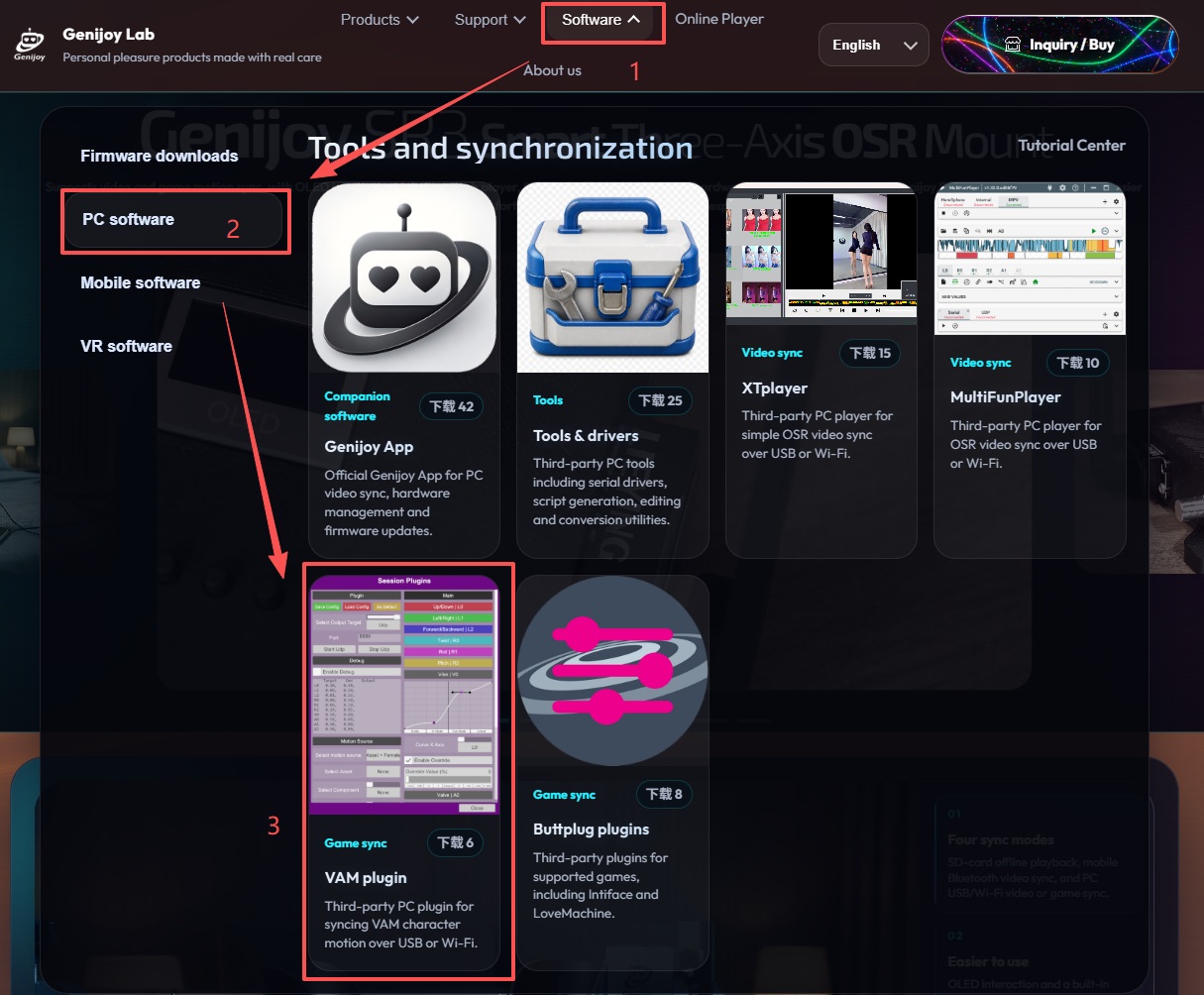This screenshot has width=1204, height=995.
Task: Click the VAM plugin Session Plugins thumbnail
Action: [x=404, y=695]
